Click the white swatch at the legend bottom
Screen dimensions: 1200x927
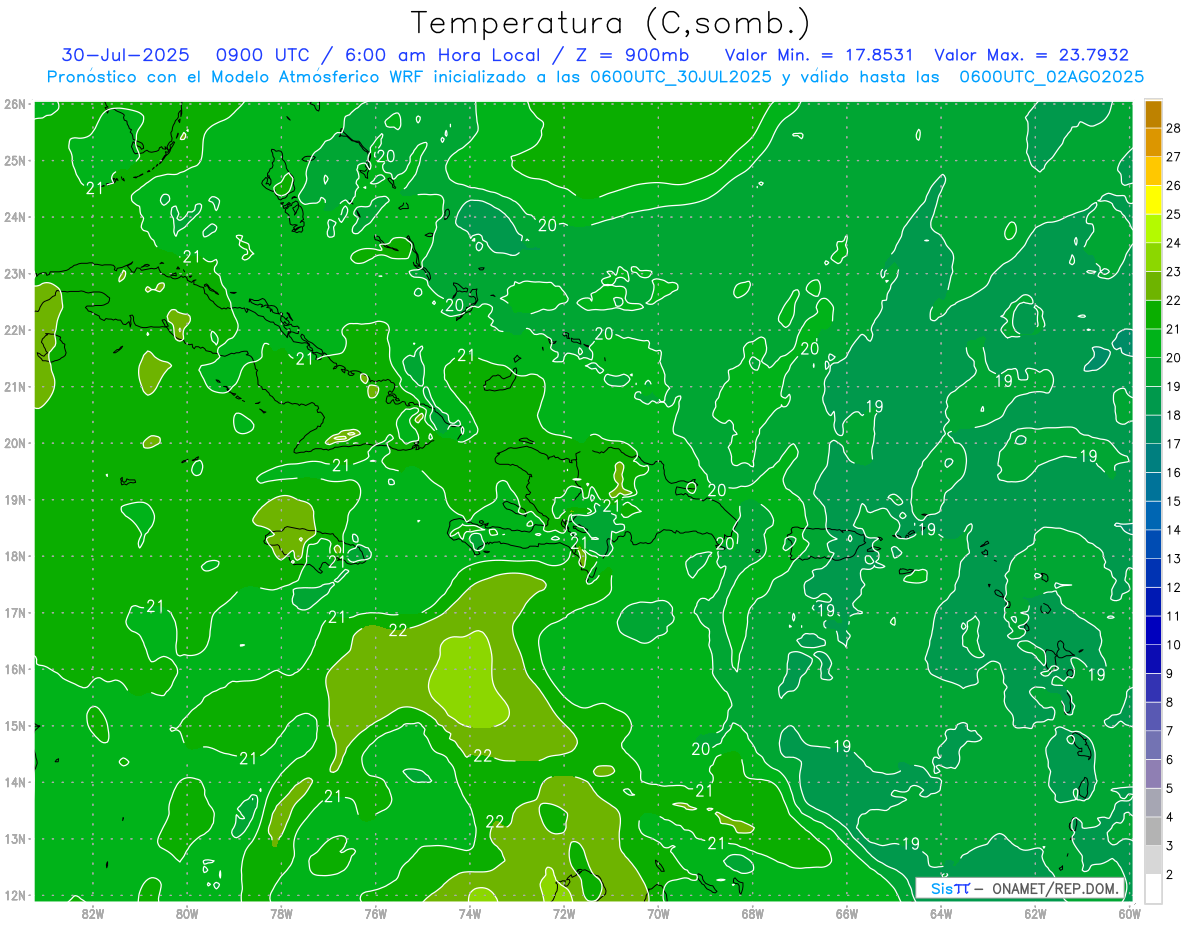pos(1153,888)
